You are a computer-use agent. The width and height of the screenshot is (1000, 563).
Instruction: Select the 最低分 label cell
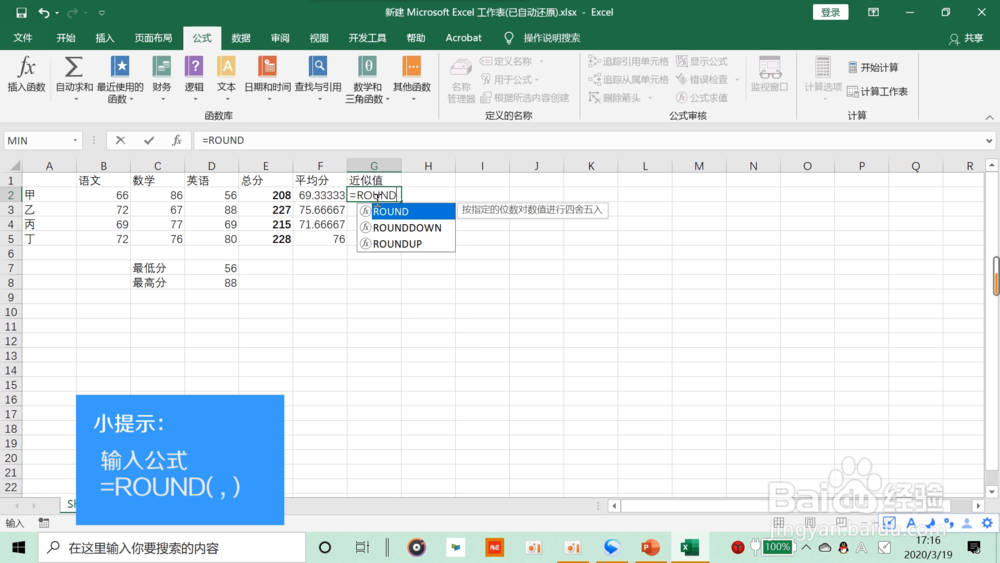158,268
